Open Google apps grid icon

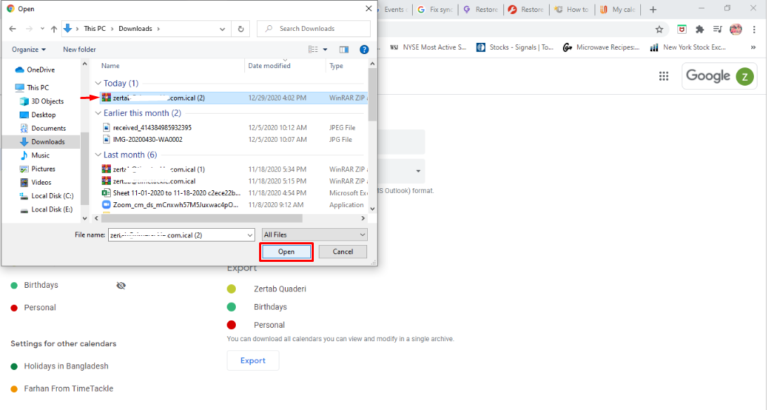point(664,76)
